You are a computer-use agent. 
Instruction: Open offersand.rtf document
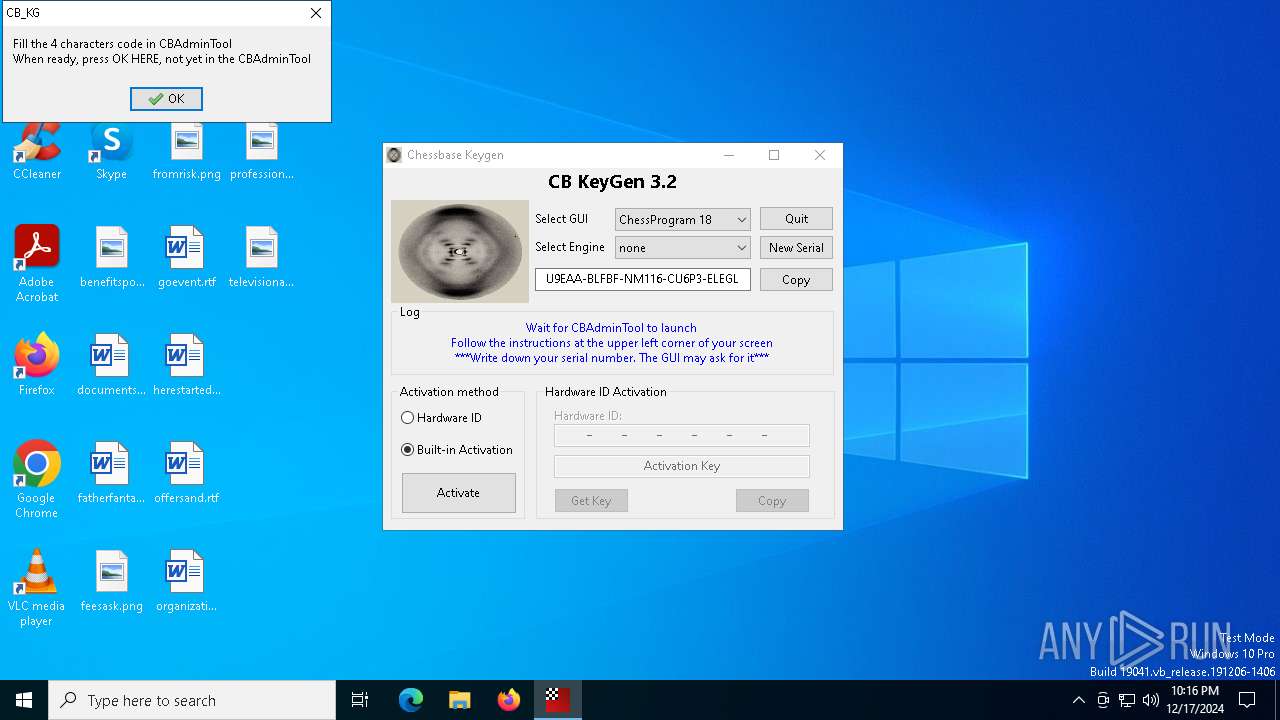point(187,473)
